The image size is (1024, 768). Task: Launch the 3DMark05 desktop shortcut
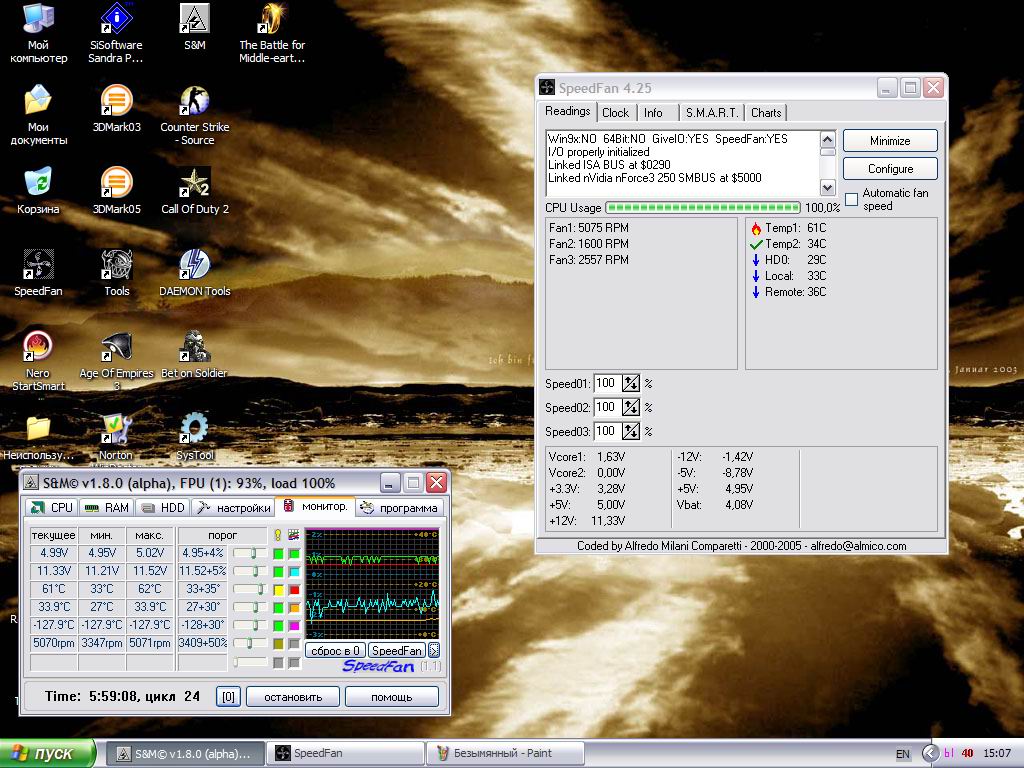(116, 191)
